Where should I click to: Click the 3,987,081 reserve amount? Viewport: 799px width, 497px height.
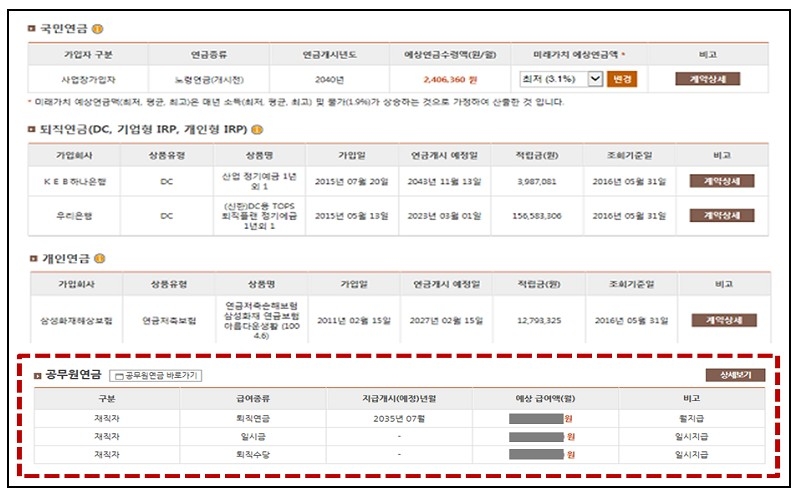537,181
